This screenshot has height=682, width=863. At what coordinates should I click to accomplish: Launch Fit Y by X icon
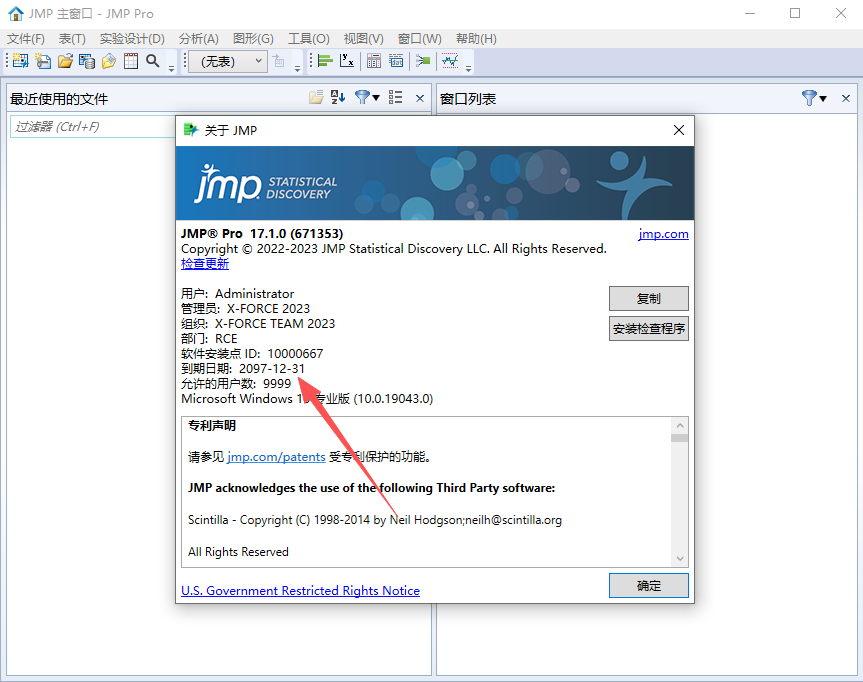(x=347, y=61)
